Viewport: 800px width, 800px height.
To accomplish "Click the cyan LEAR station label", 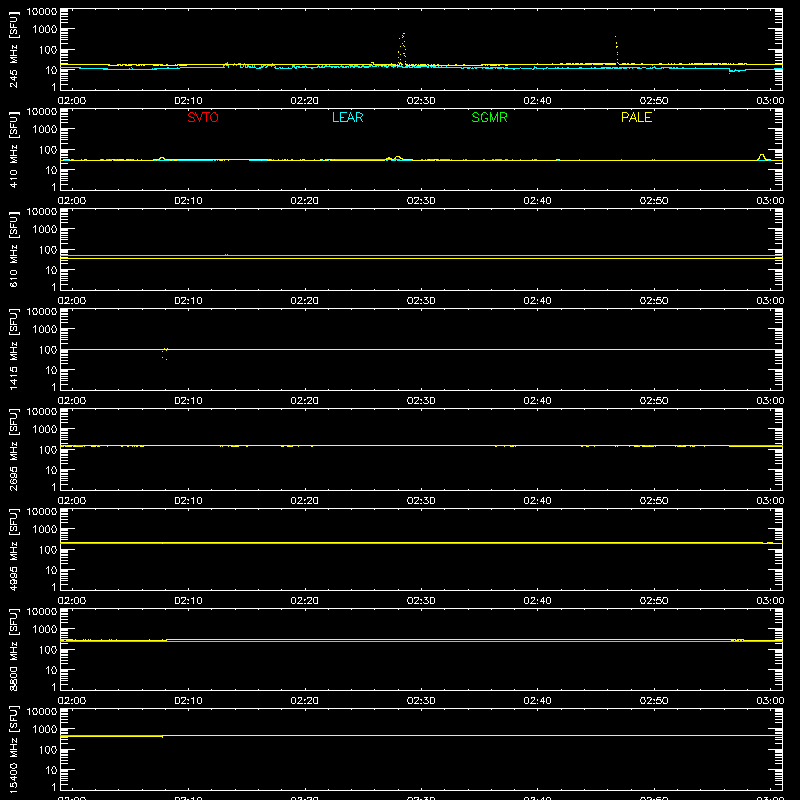I will click(x=347, y=117).
